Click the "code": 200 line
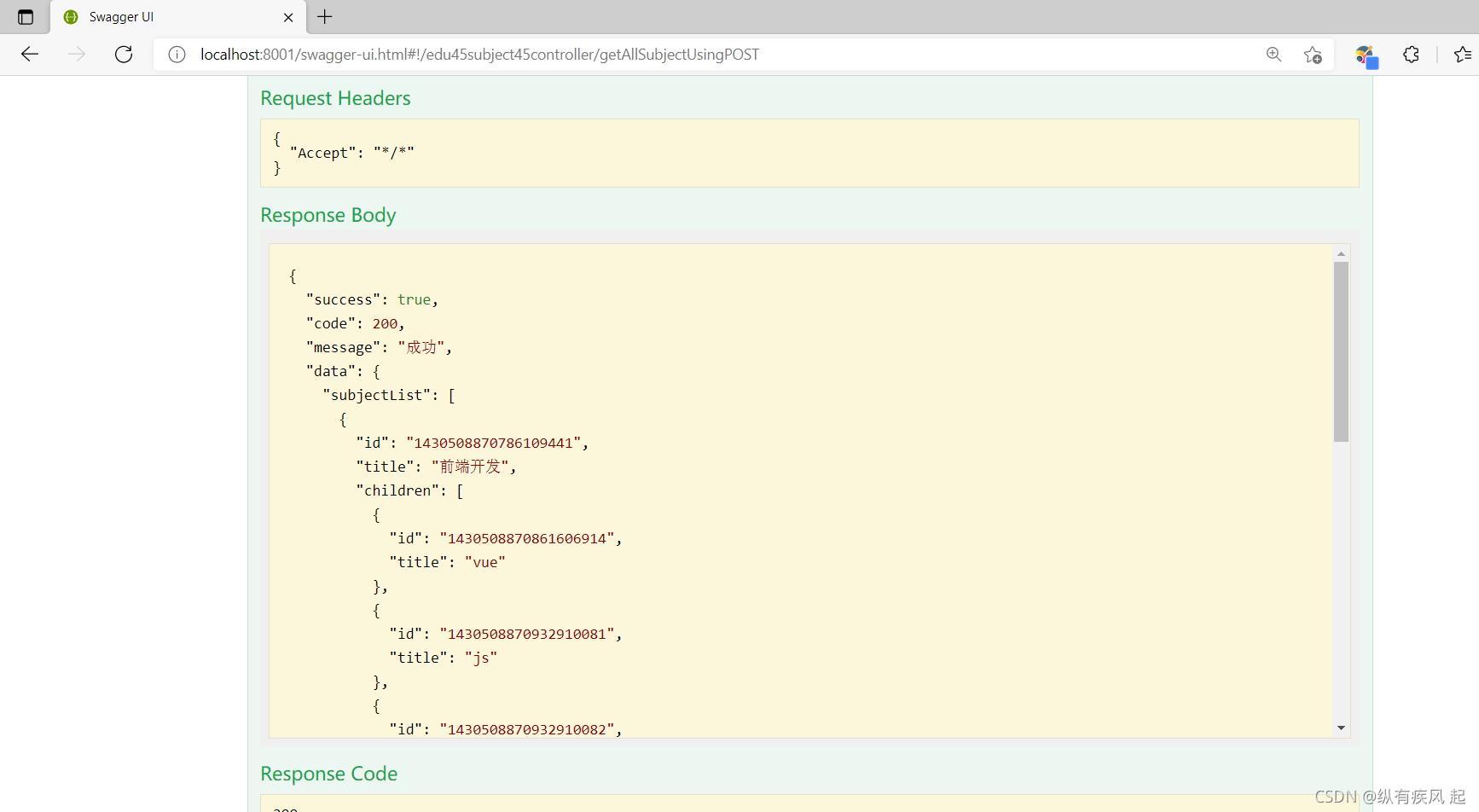 click(355, 323)
